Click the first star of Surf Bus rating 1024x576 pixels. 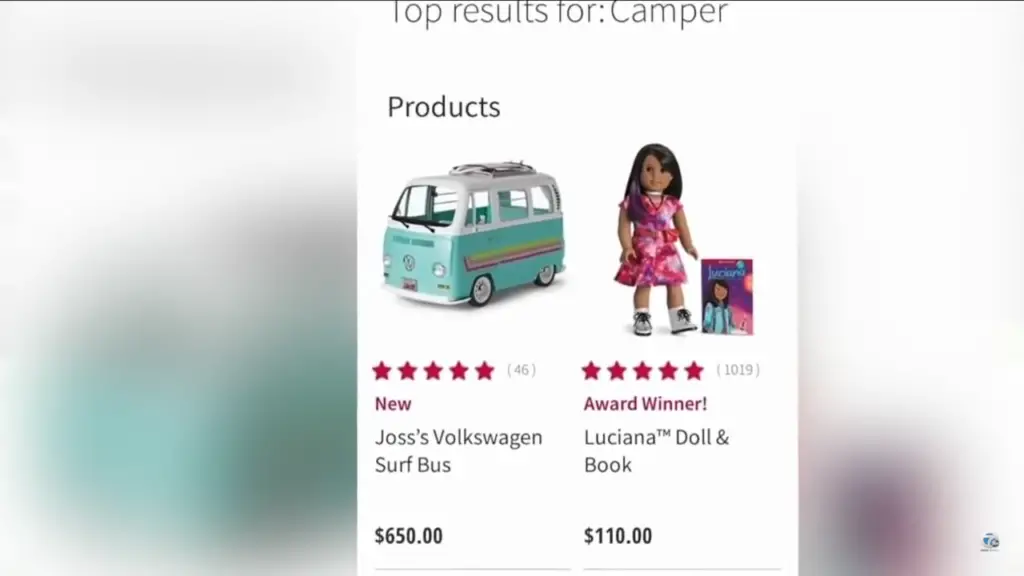click(x=382, y=371)
